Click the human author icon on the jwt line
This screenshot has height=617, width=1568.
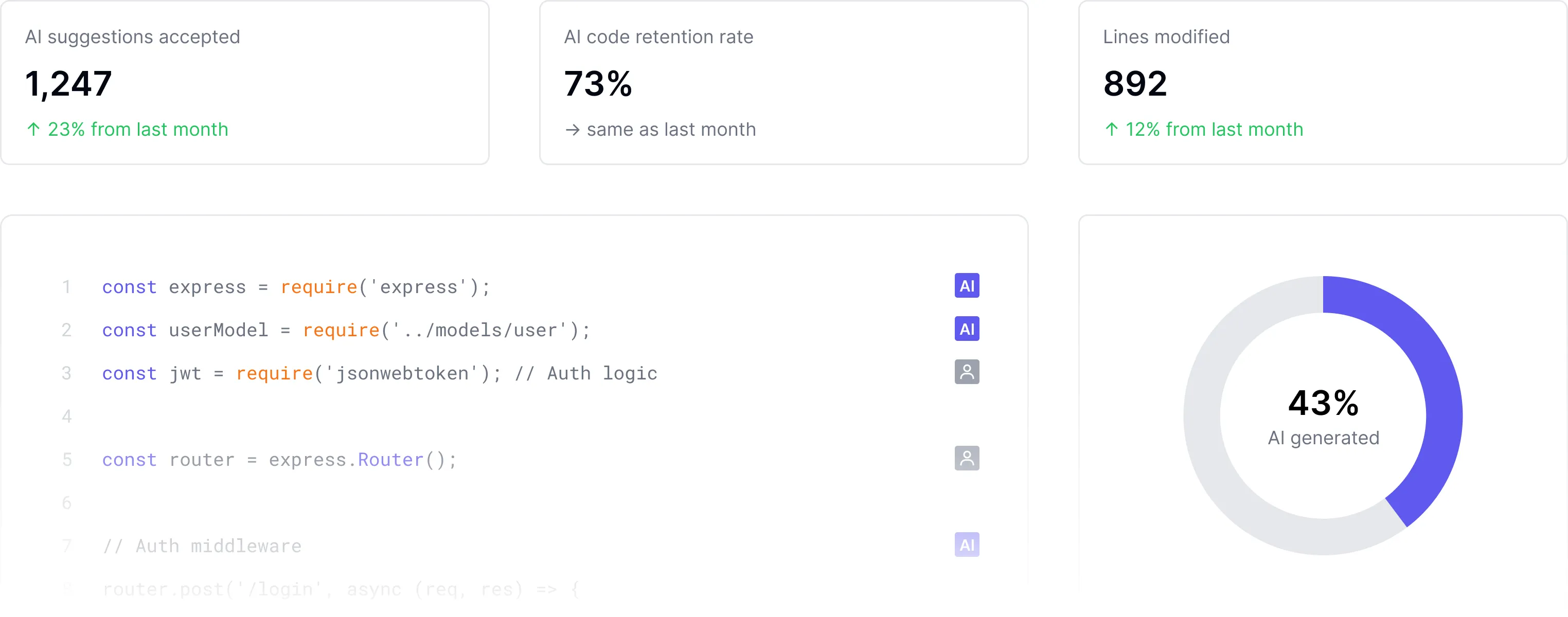pyautogui.click(x=967, y=372)
